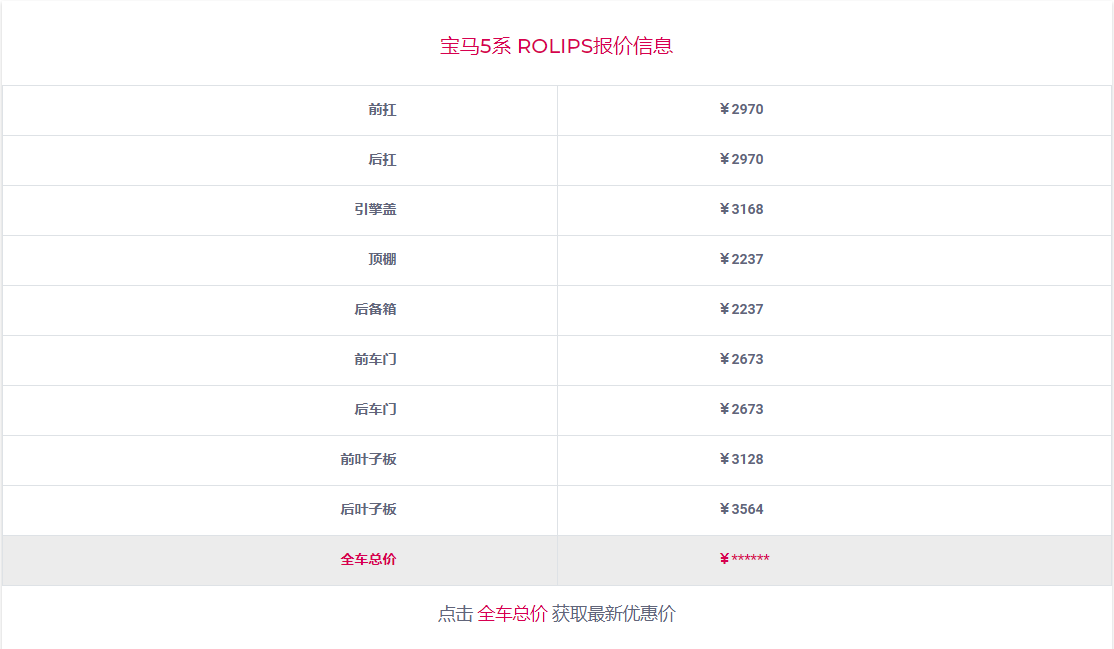Image resolution: width=1114 pixels, height=649 pixels.
Task: Click the 后叶子板 price ¥3564
Action: 741,510
